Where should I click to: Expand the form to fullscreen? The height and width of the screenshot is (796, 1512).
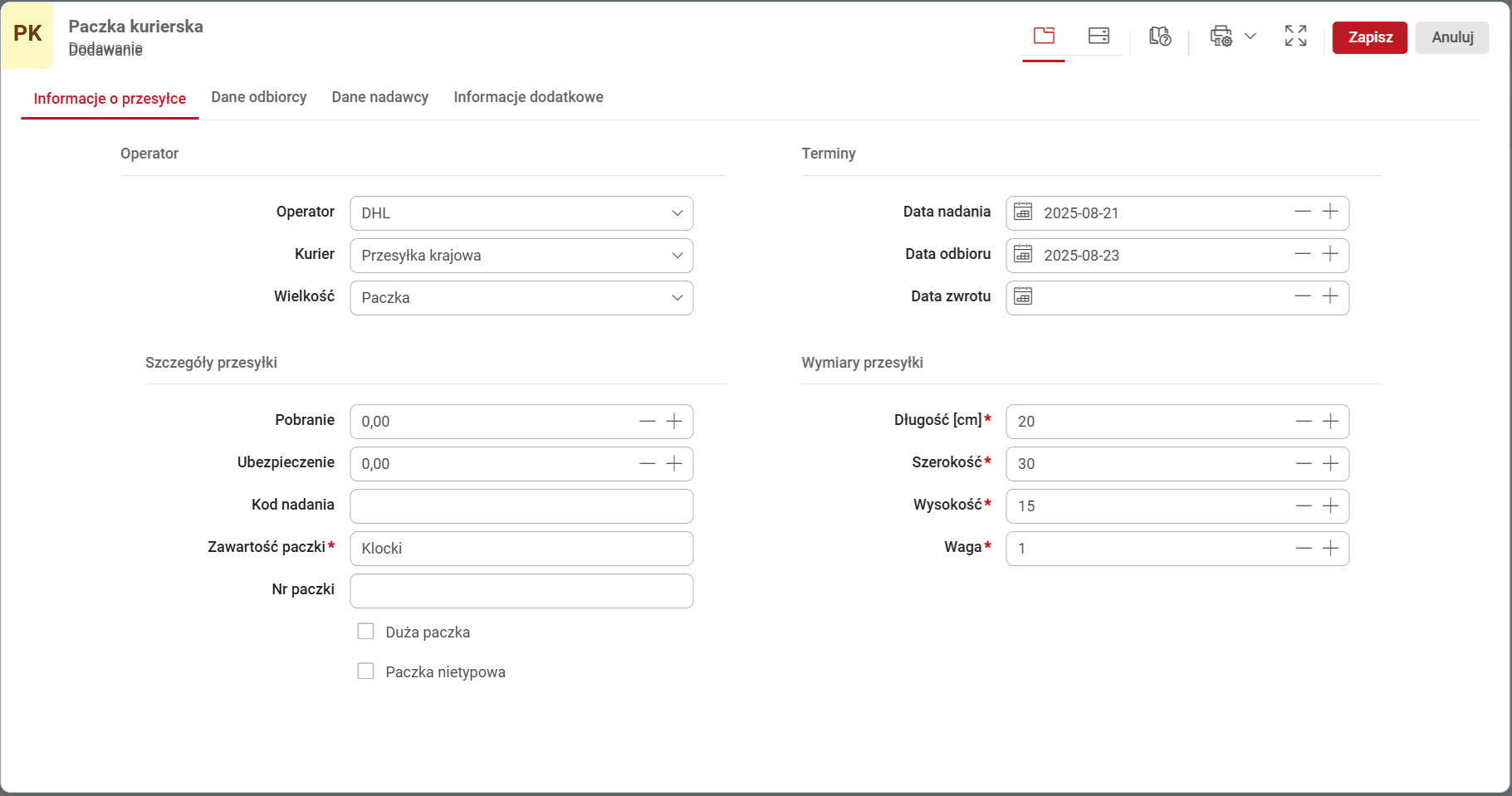pos(1295,36)
